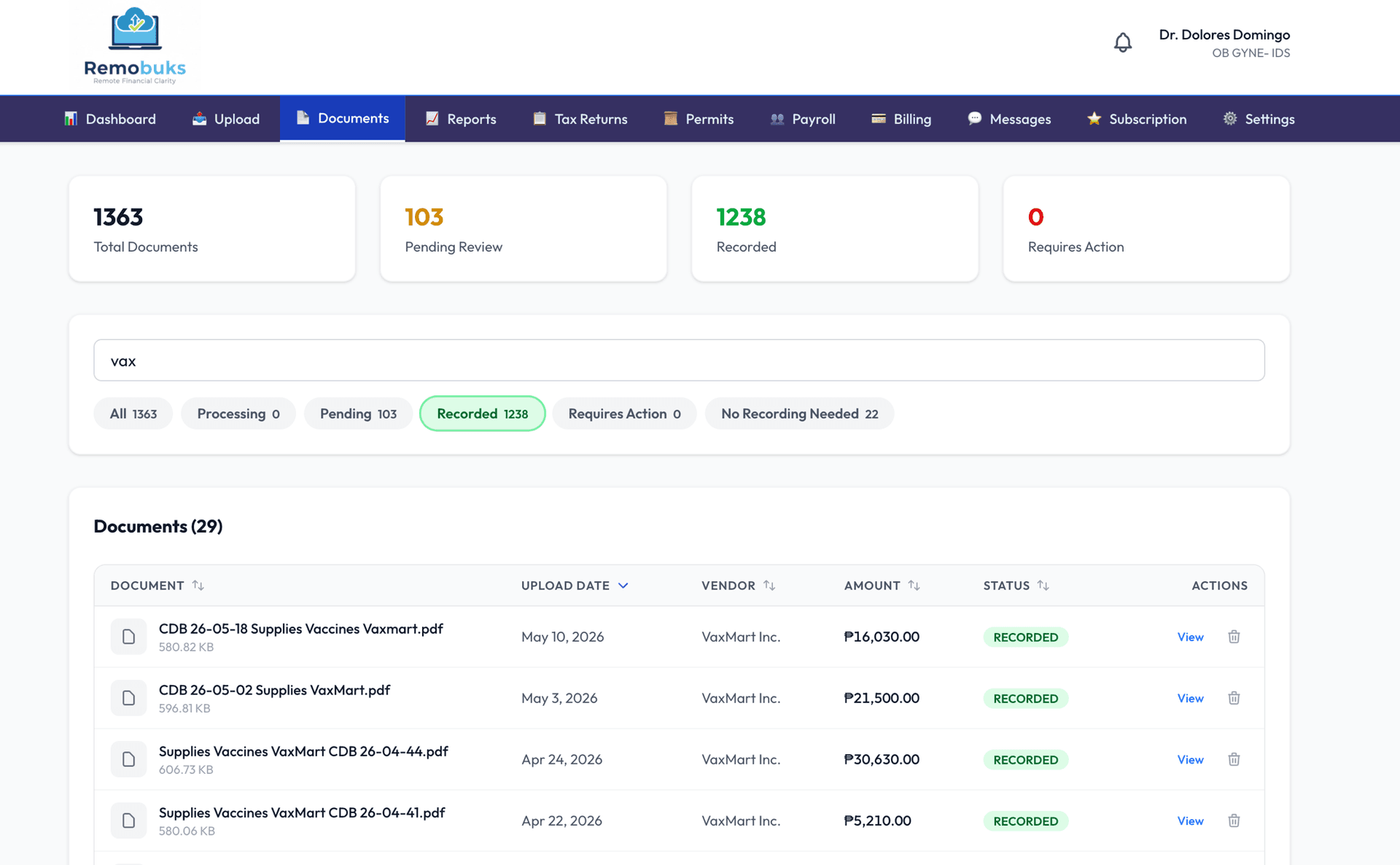
Task: View the CDB 26-05-02 VaxMart document
Action: 1190,698
